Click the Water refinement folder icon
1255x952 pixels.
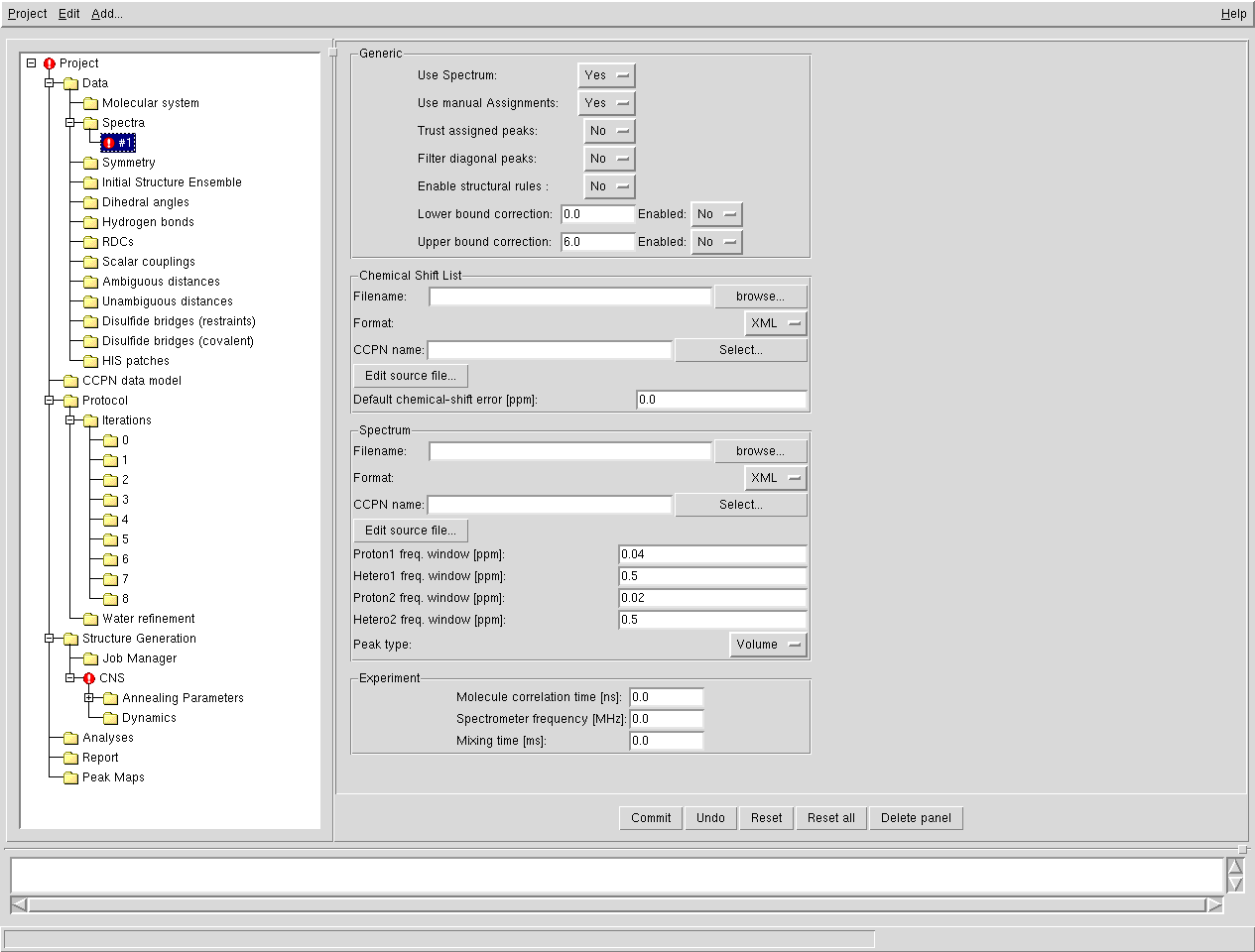coord(90,619)
